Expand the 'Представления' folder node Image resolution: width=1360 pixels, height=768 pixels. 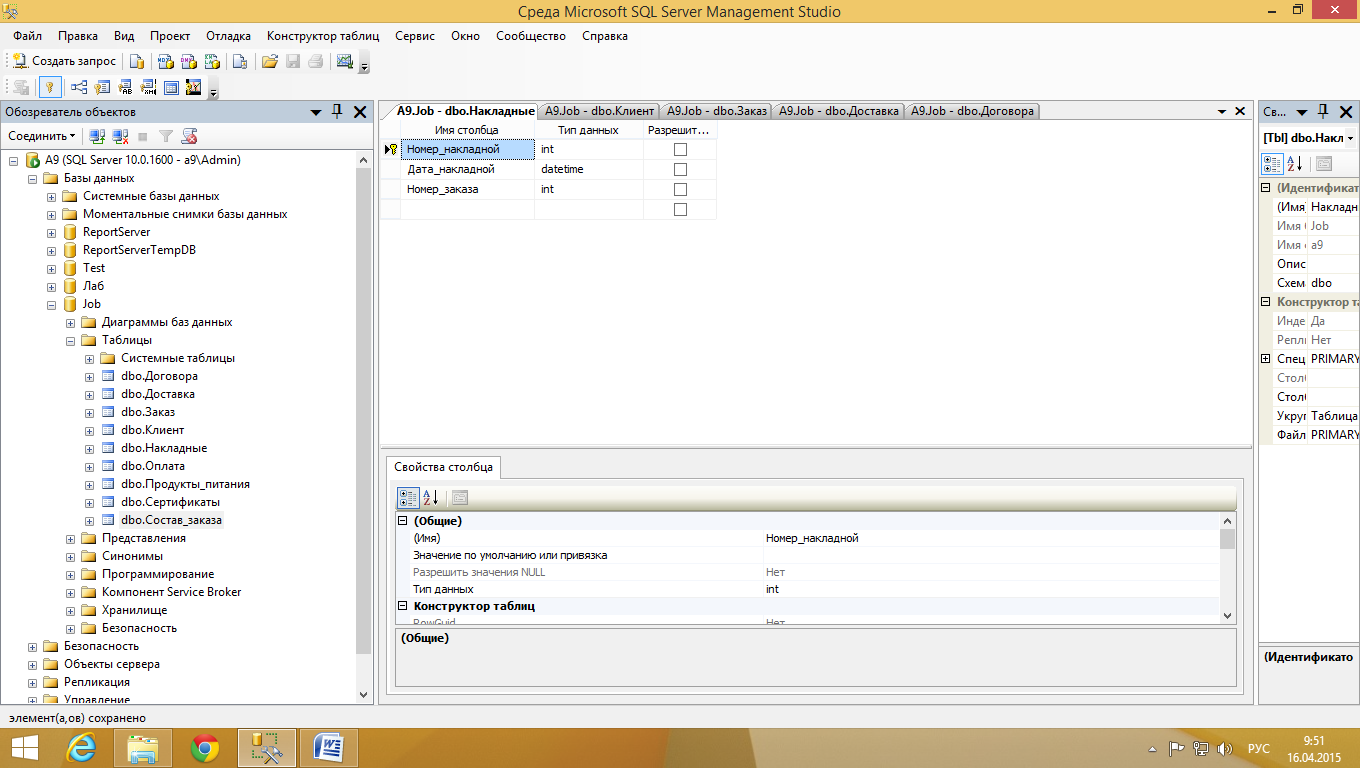[x=71, y=538]
